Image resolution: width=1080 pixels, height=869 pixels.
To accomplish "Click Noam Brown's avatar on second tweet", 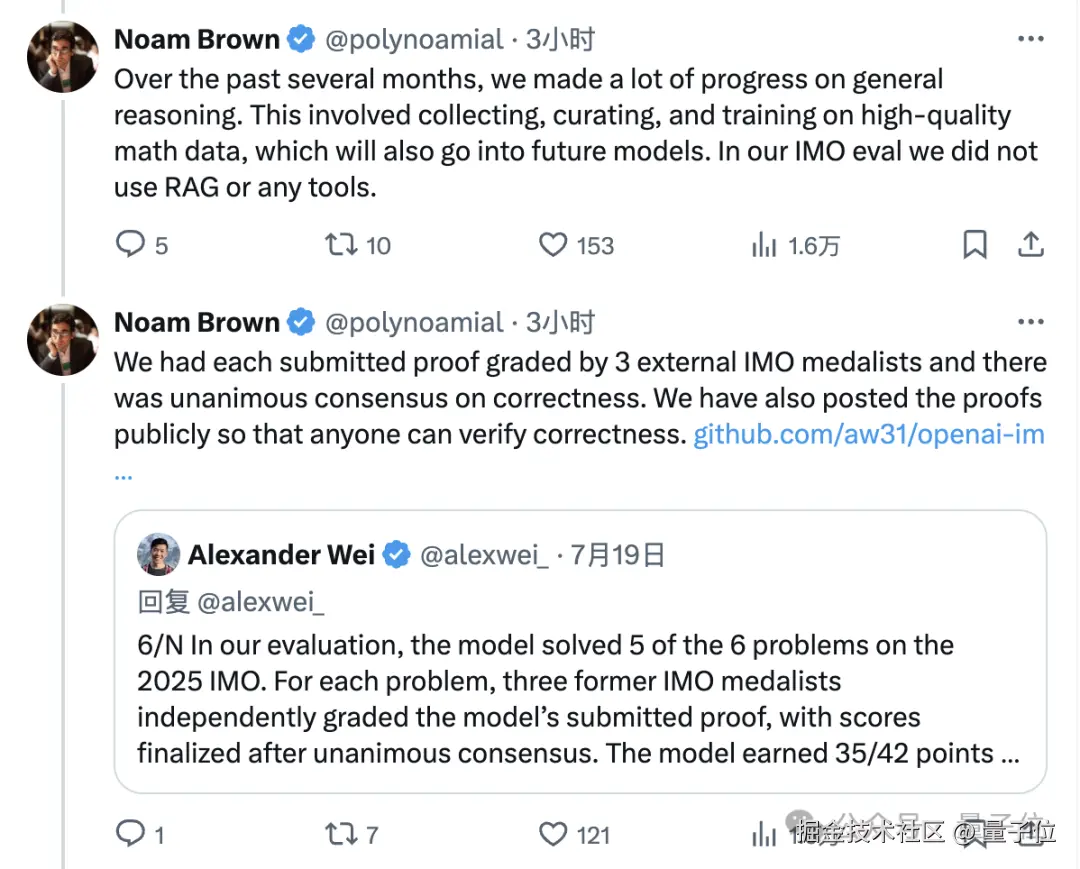I will click(x=62, y=339).
